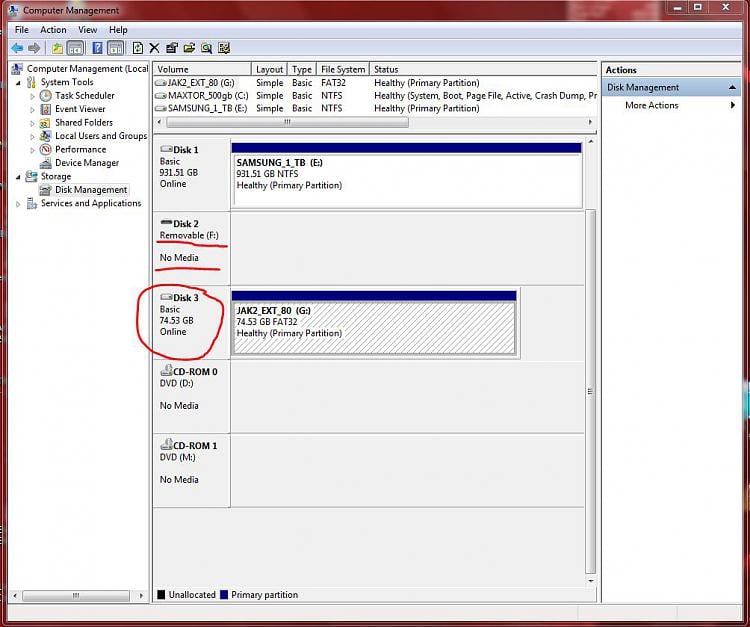The height and width of the screenshot is (627, 750).
Task: Select the Disk 3 label box
Action: 191,323
